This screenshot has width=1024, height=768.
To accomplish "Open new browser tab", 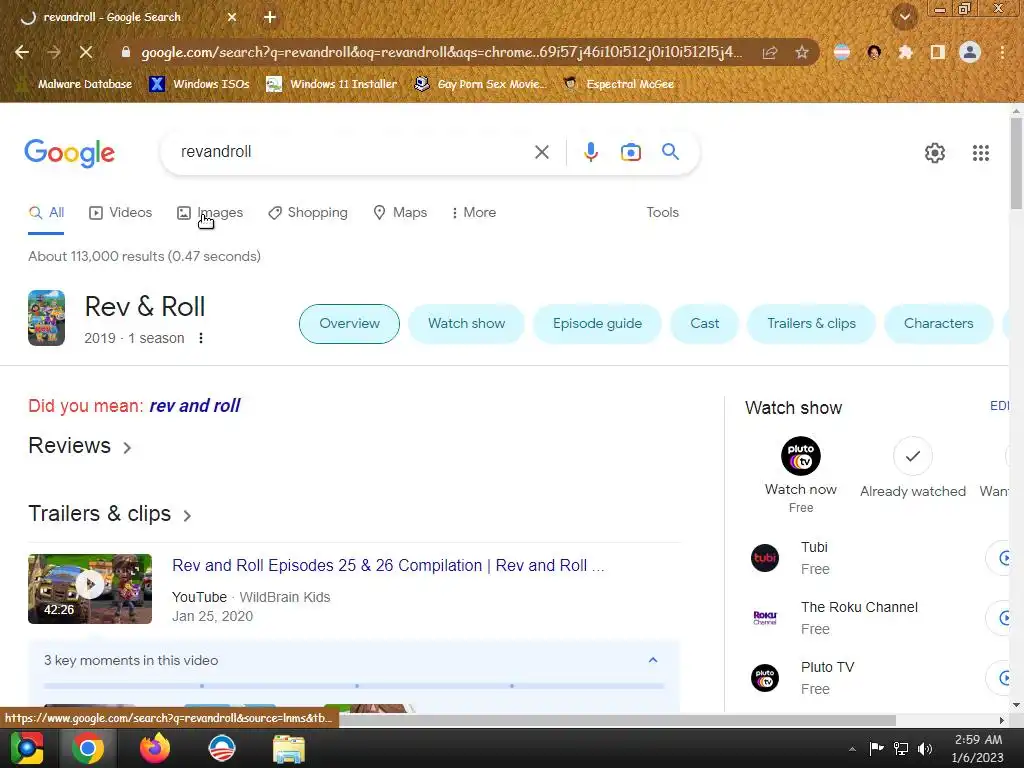I will (270, 17).
